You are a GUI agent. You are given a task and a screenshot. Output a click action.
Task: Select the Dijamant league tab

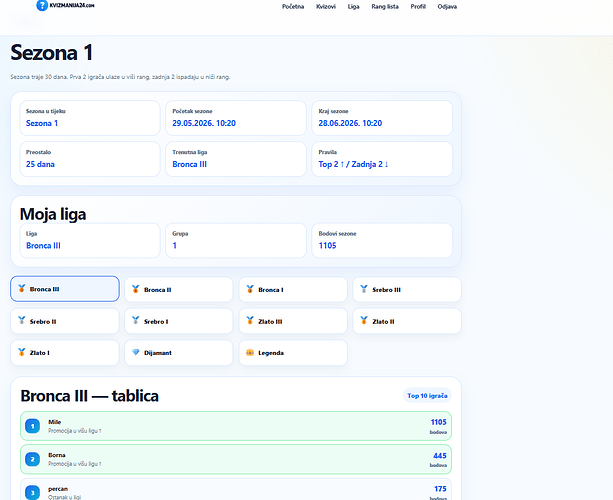point(179,353)
